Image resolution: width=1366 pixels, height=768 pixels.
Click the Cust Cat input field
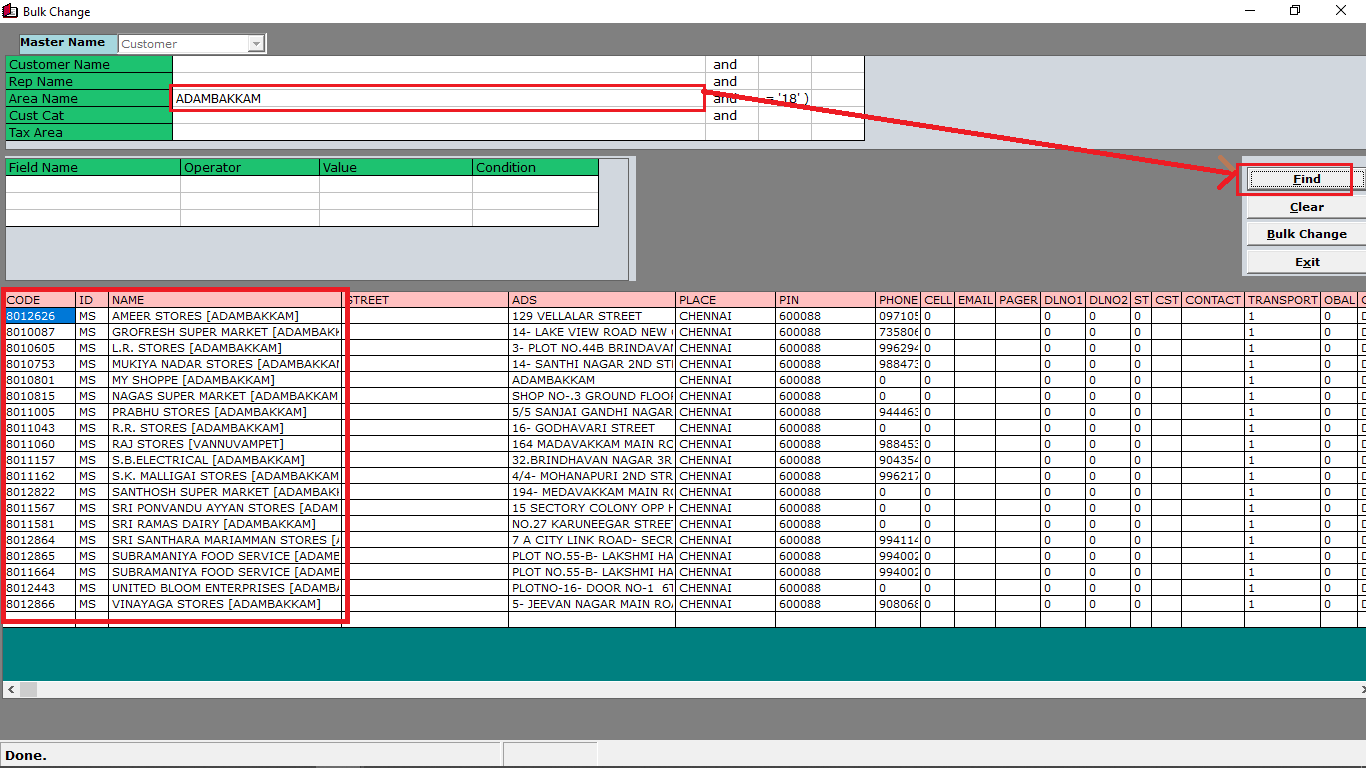coord(439,116)
